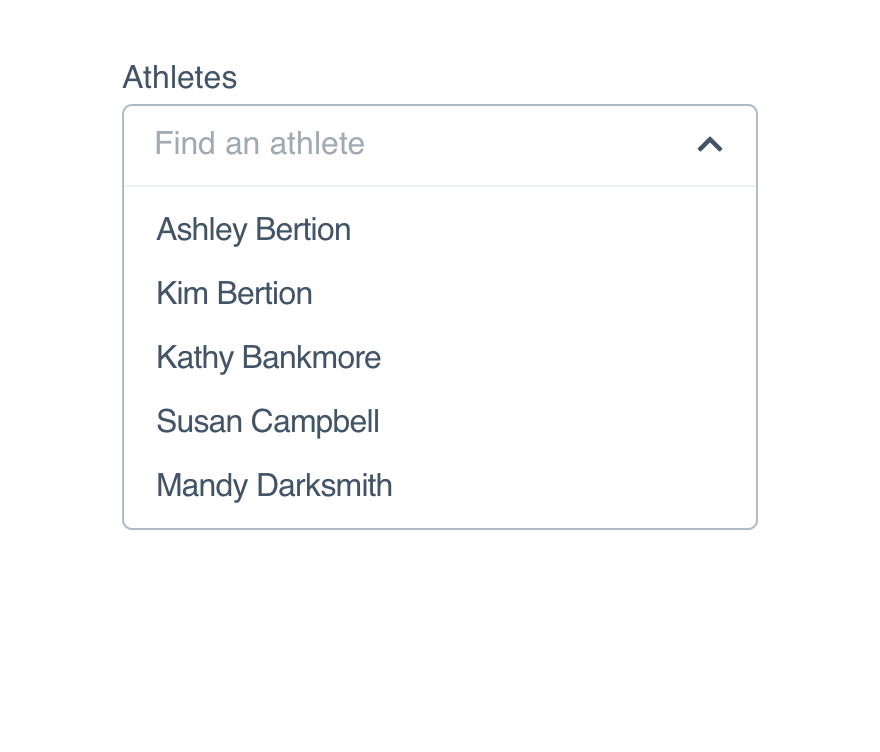Click the empty area right of Kathy Bankmore's row
The image size is (880, 752).
(x=568, y=357)
